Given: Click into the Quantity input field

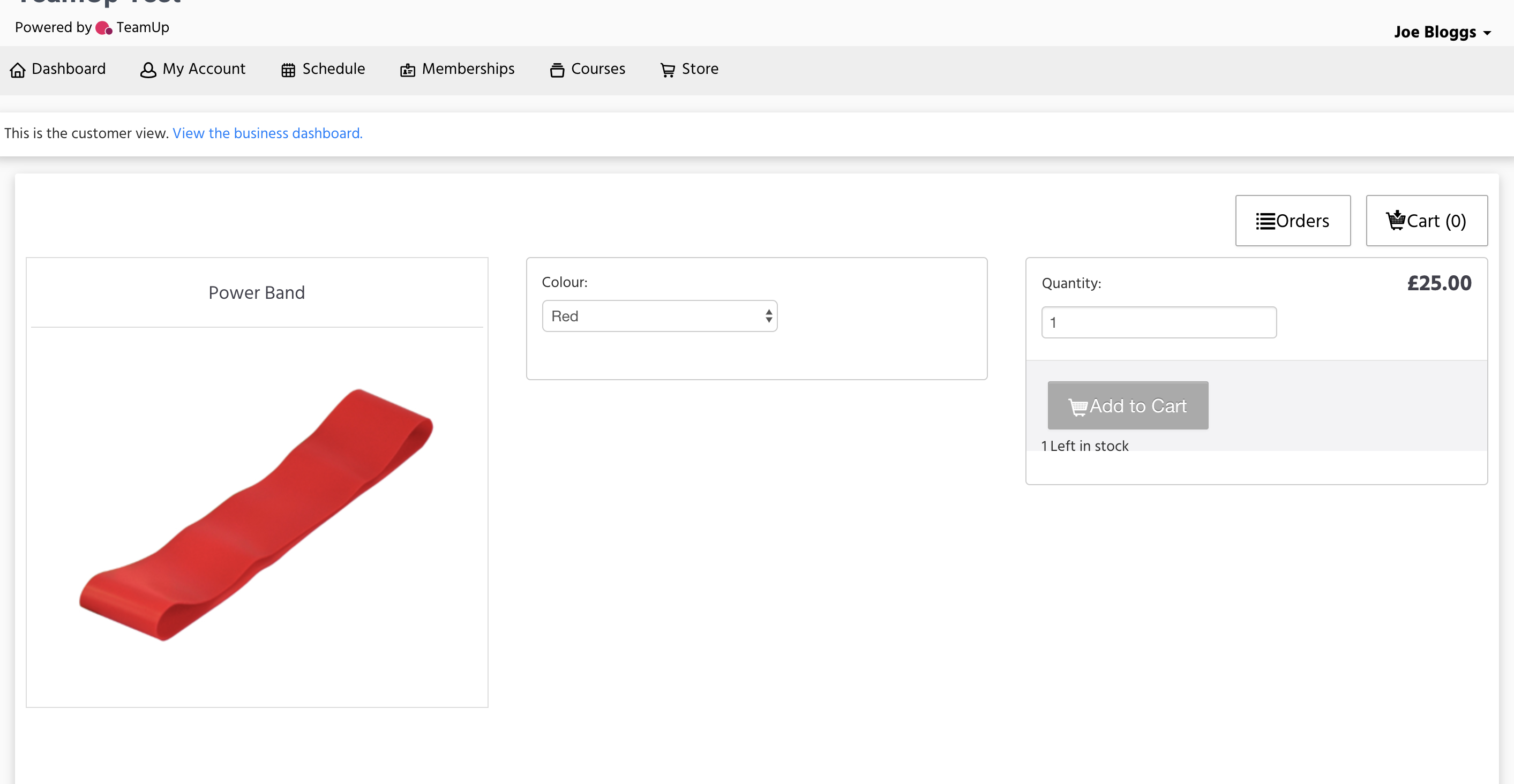Looking at the screenshot, I should (1158, 323).
